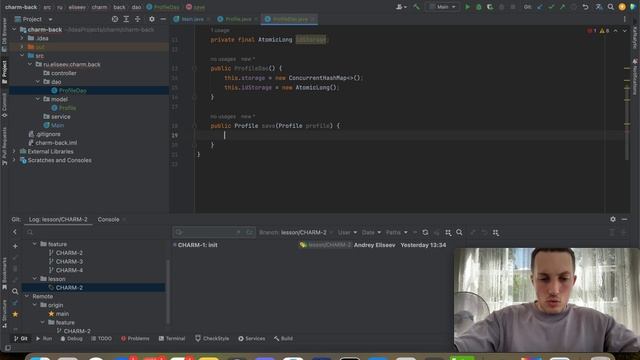
Task: Collapse the charm-back project root node
Action: point(14,29)
